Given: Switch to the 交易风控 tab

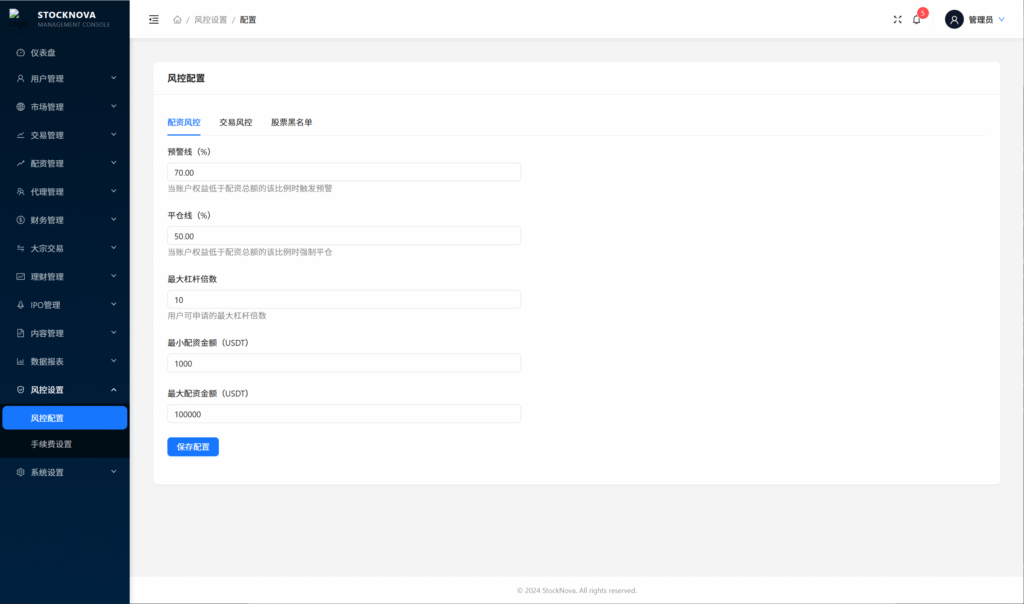Looking at the screenshot, I should (x=236, y=122).
